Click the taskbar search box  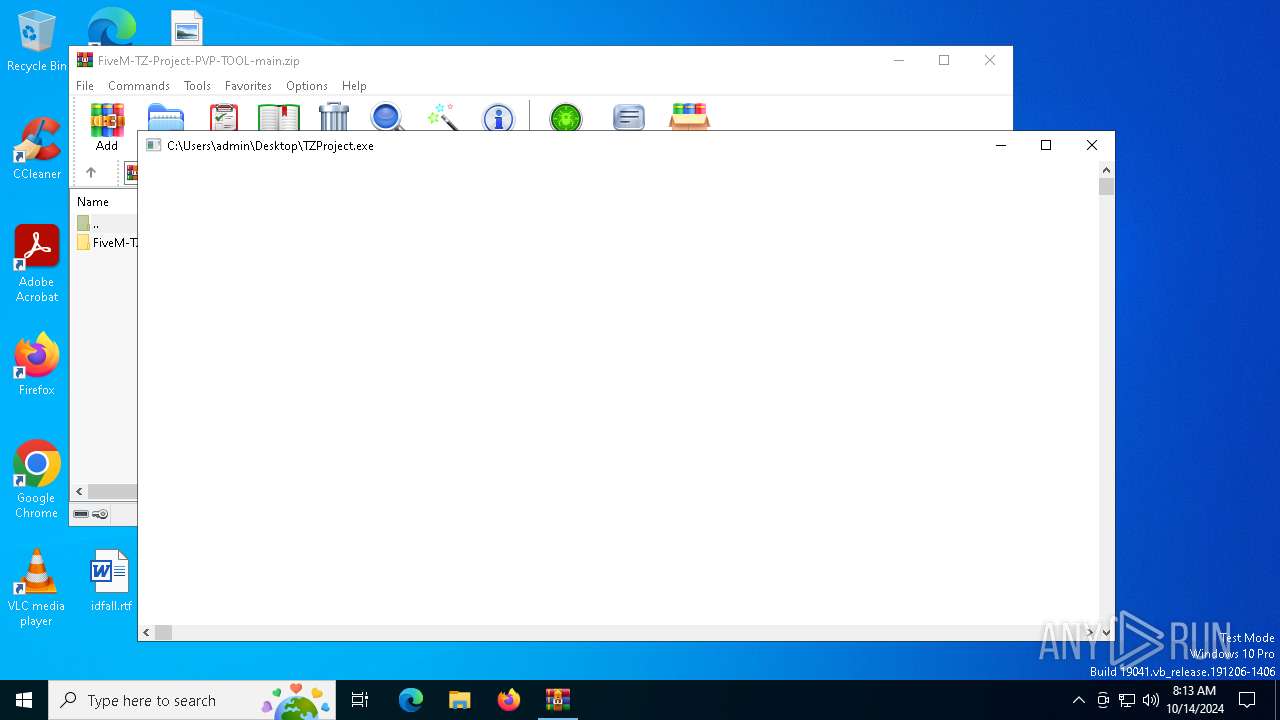tap(192, 700)
